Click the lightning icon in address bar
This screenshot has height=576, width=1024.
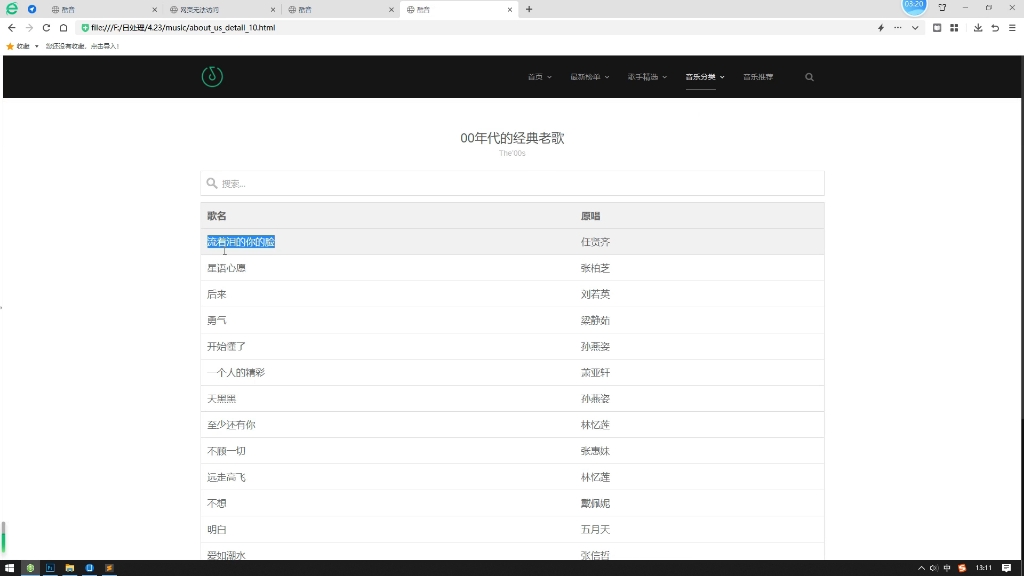tap(880, 28)
